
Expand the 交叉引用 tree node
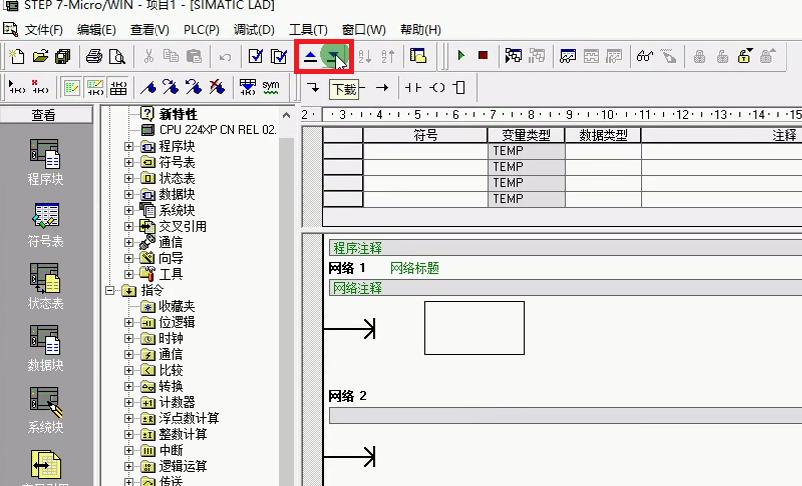coord(129,226)
